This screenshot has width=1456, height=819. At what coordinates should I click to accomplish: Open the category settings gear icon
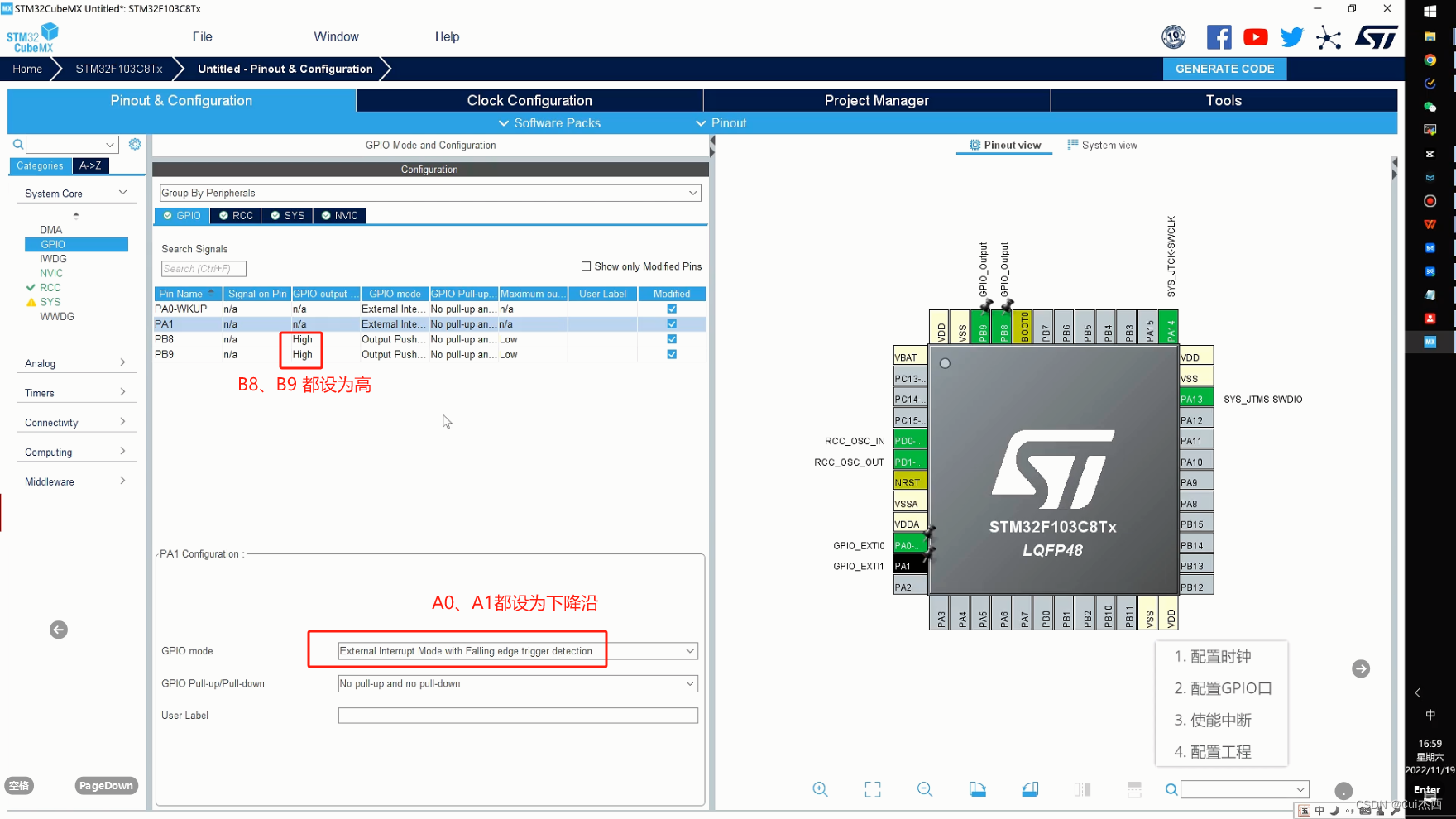(x=135, y=144)
